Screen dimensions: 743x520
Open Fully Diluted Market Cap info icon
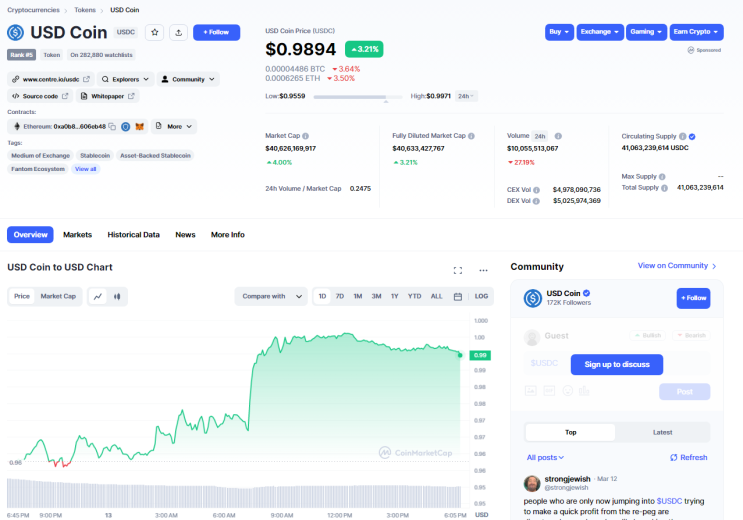tap(471, 136)
